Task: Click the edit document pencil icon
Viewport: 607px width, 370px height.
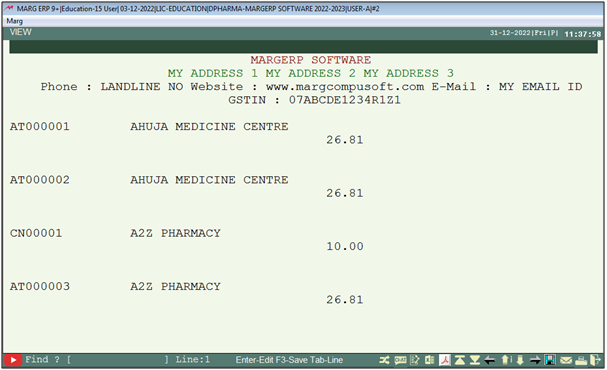Action: tap(415, 360)
